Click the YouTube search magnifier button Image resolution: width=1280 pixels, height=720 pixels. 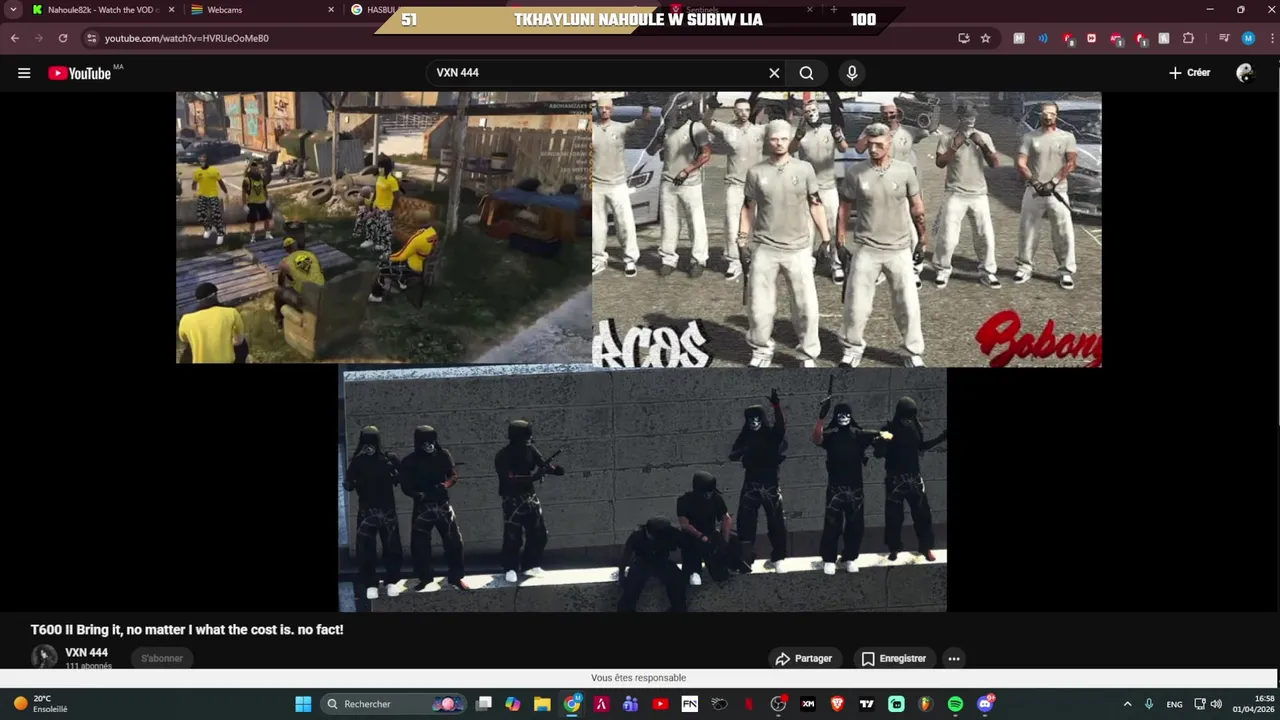tap(806, 73)
